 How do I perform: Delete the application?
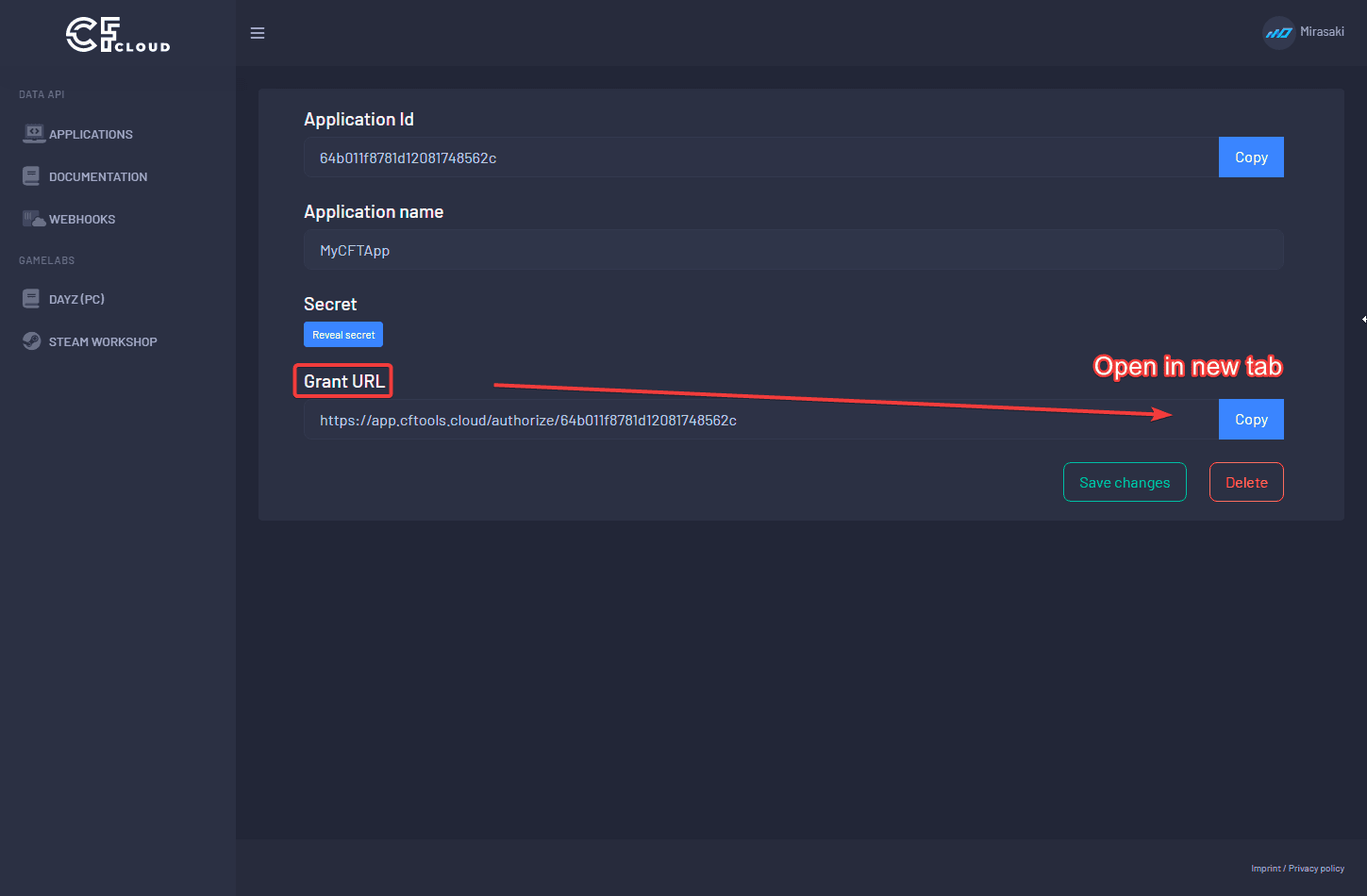coord(1246,482)
